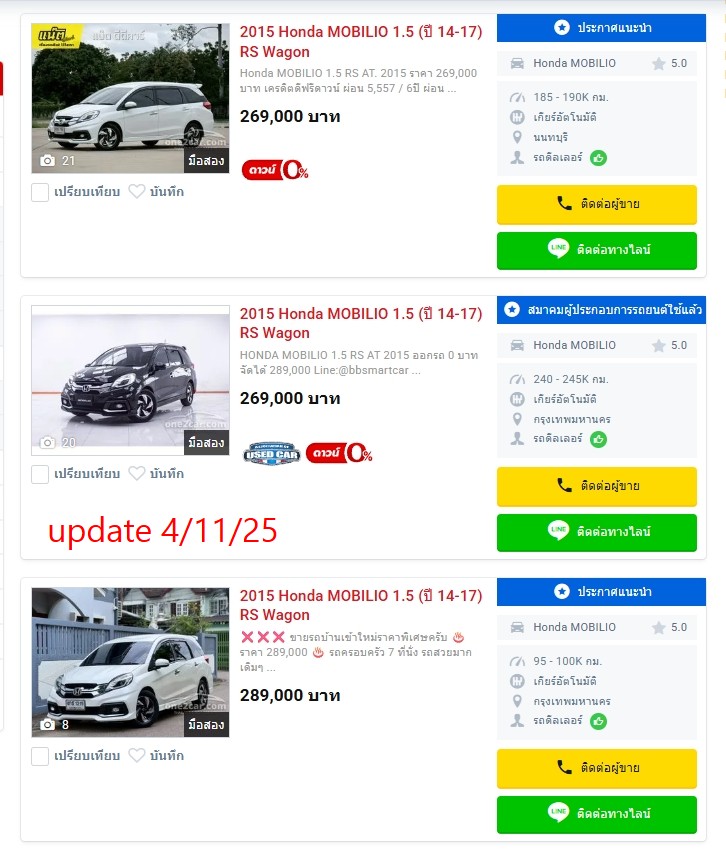This screenshot has width=726, height=851.
Task: Tick the compare checkbox on first listing
Action: [x=40, y=192]
